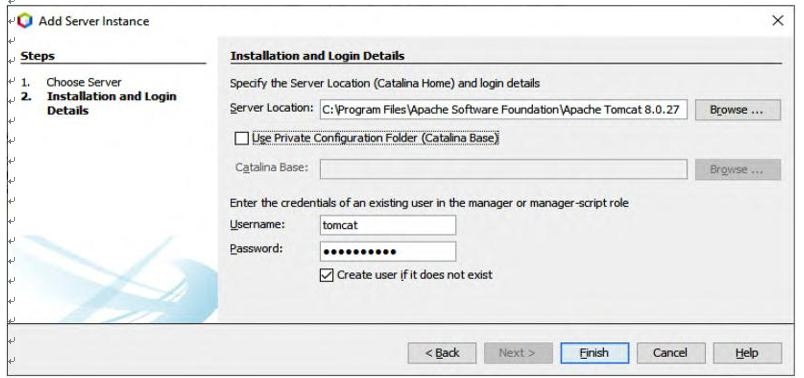Select step 1 Choose Server
Viewport: 804px width, 378px height.
tap(84, 82)
